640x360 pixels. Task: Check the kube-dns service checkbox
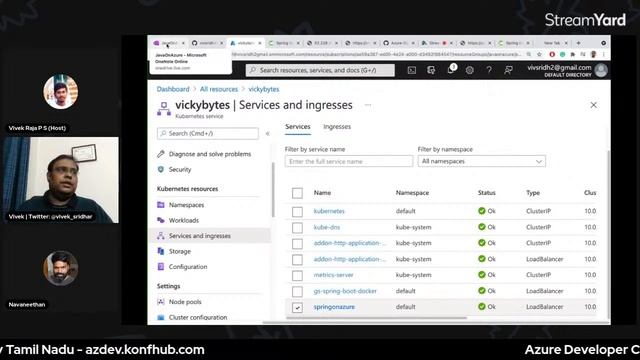[297, 227]
